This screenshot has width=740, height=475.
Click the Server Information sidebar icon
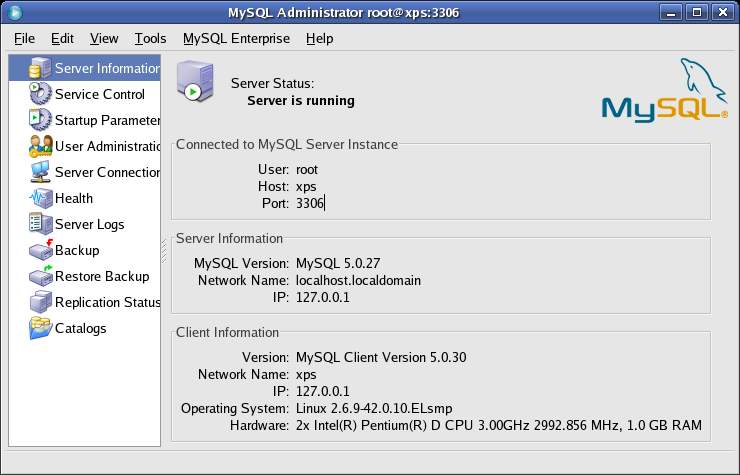(40, 68)
